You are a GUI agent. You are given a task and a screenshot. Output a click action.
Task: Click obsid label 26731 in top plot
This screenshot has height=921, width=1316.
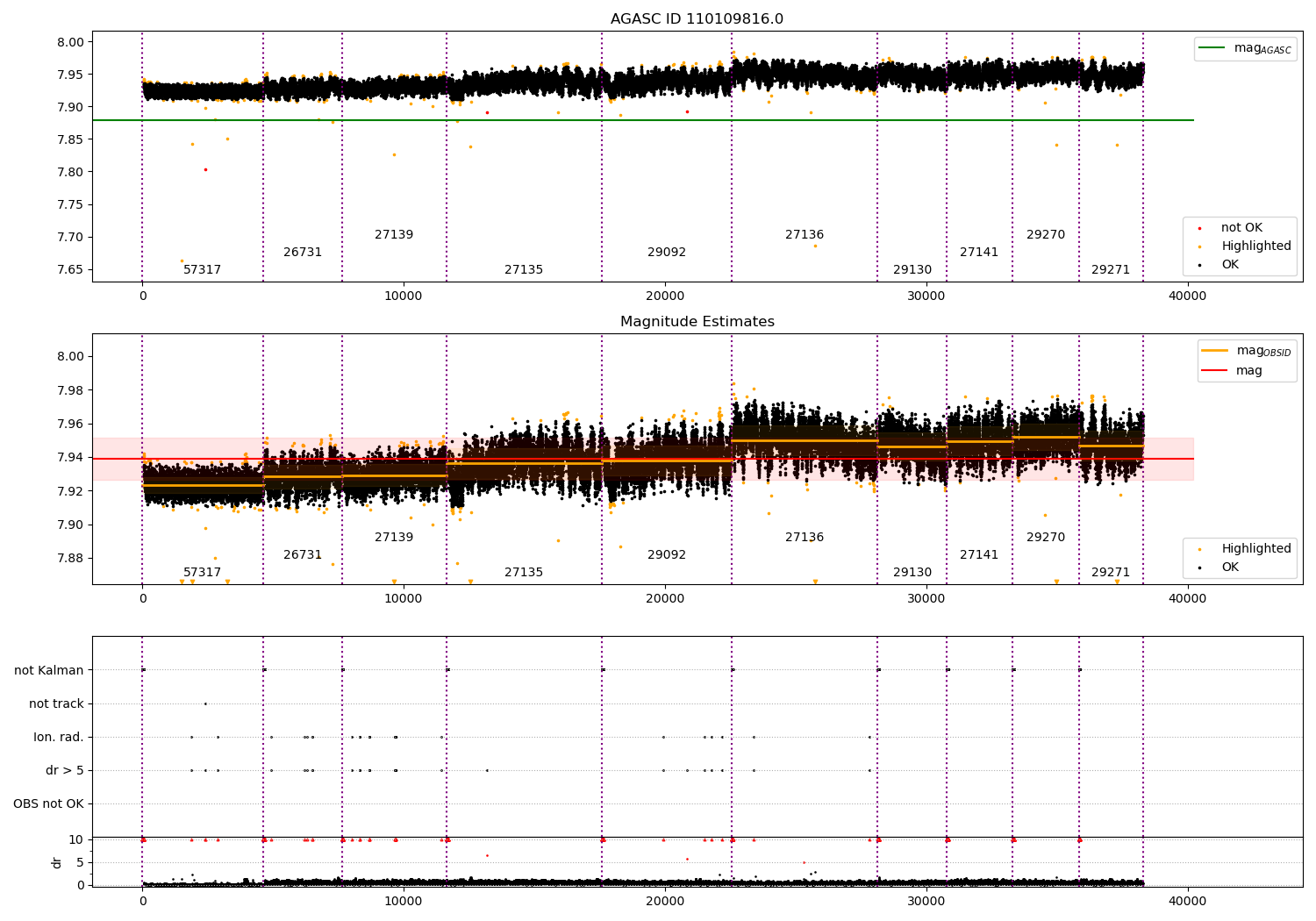click(x=303, y=253)
